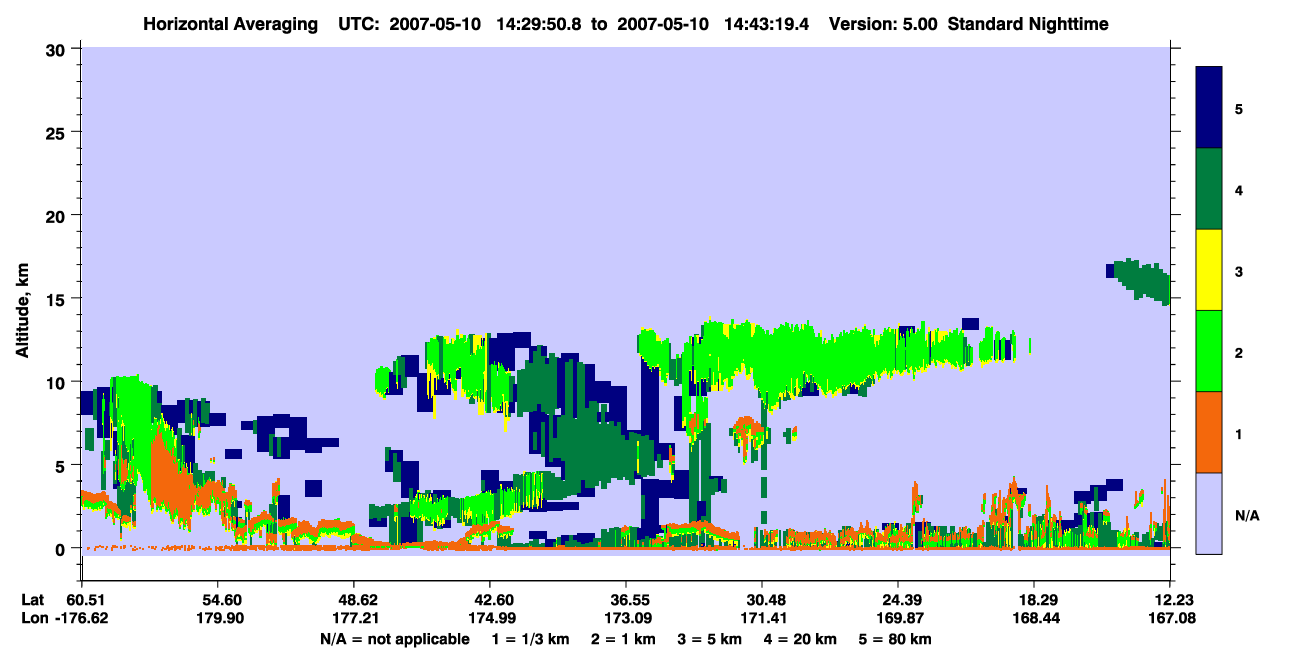Click the bright green color bar segment labeled 2
Screen dimensions: 1300x667
pyautogui.click(x=1209, y=351)
